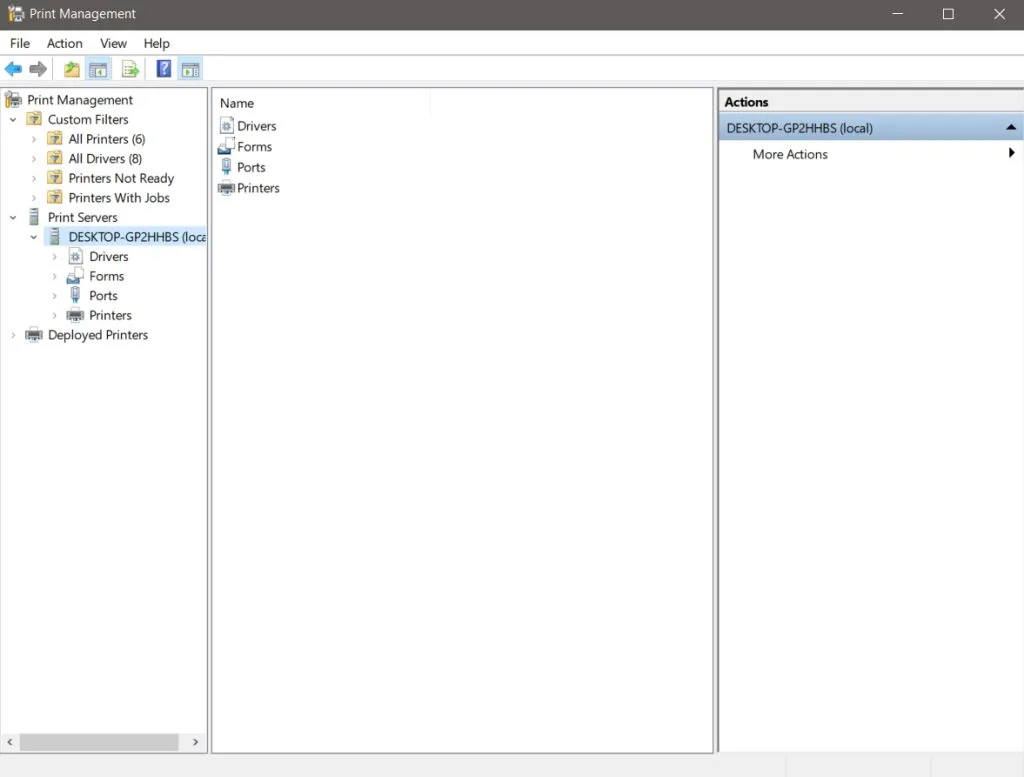Image resolution: width=1024 pixels, height=777 pixels.
Task: Expand the Printers Not Ready node
Action: click(34, 178)
